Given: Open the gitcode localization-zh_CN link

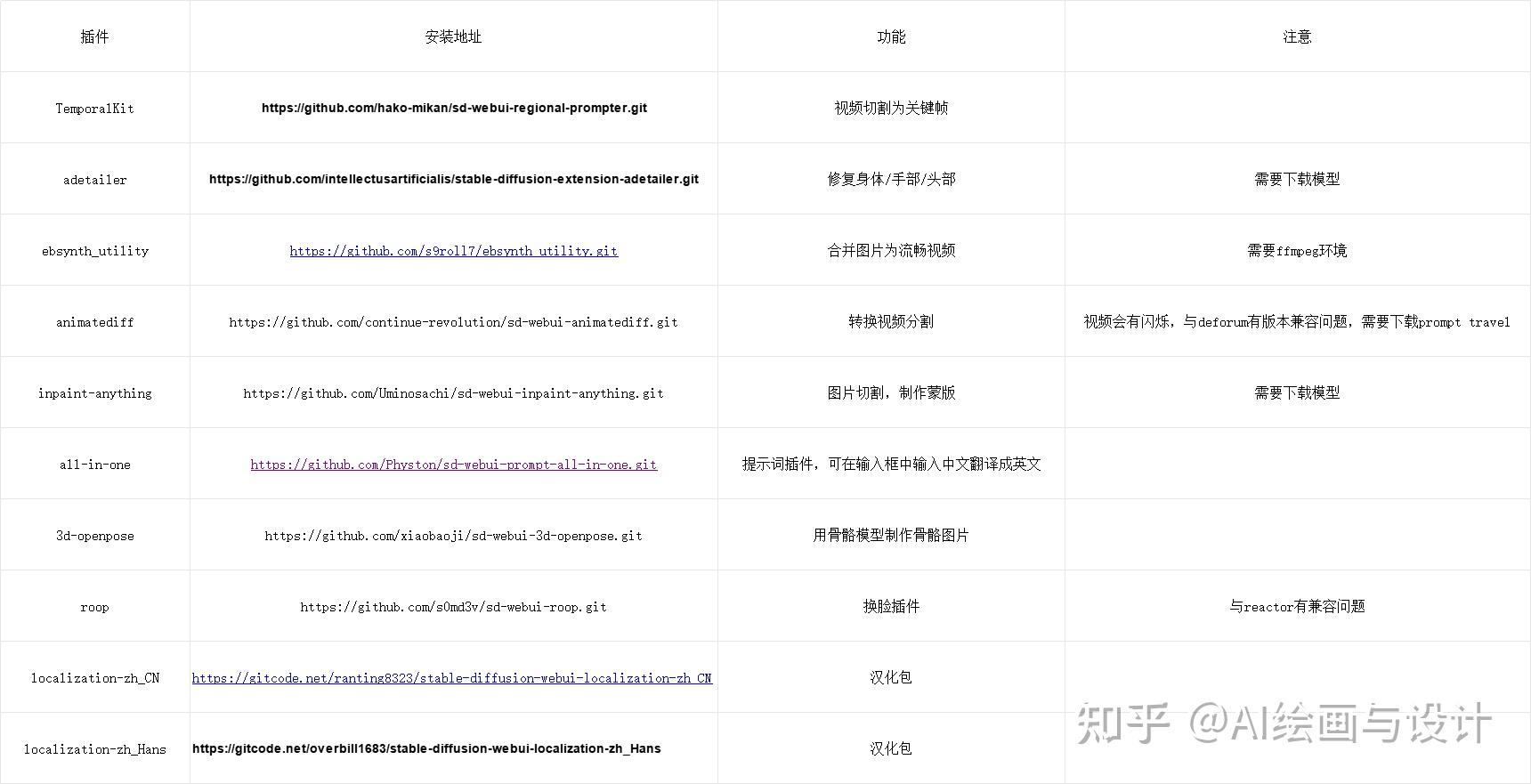Looking at the screenshot, I should pos(452,678).
